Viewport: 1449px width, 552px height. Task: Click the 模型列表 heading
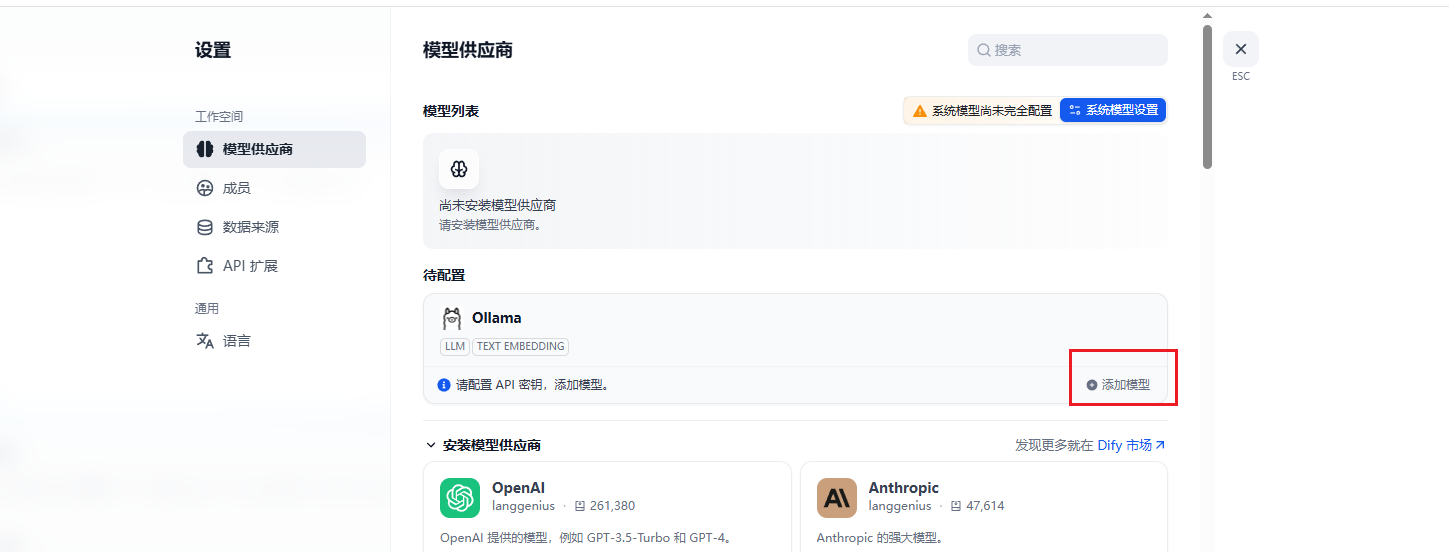click(x=451, y=111)
